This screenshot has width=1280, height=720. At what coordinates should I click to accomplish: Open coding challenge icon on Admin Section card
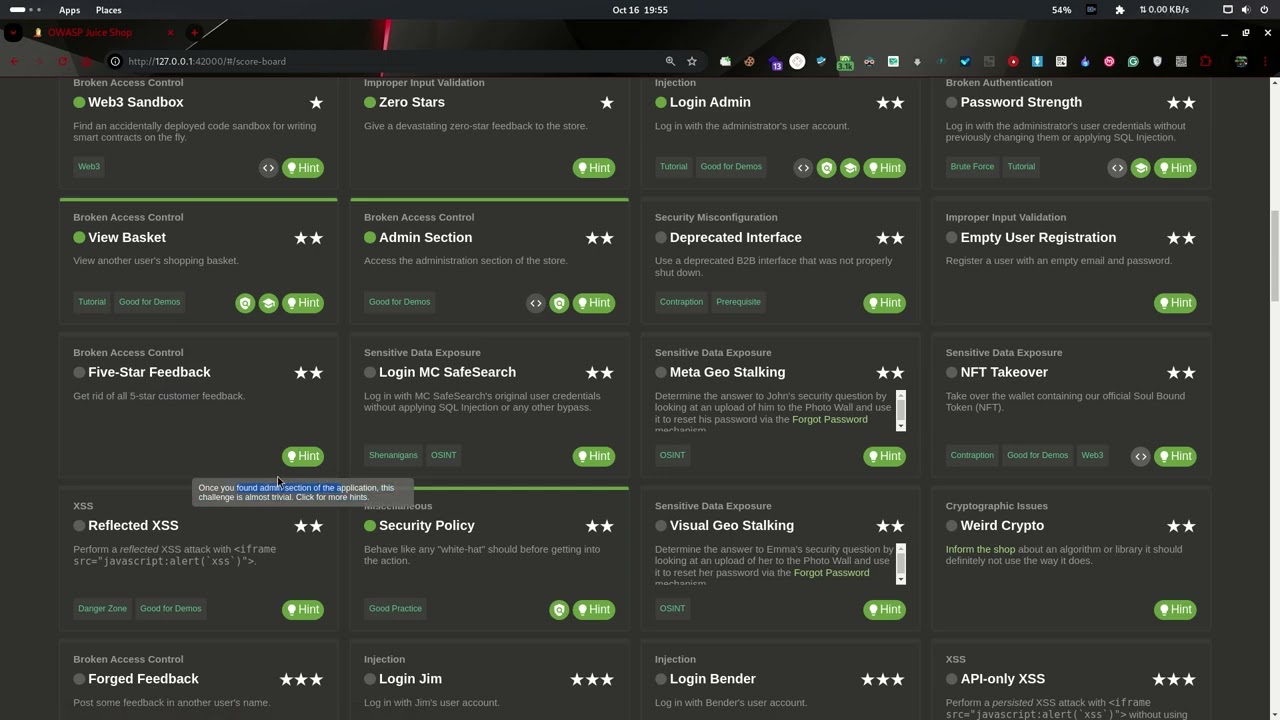pos(536,303)
